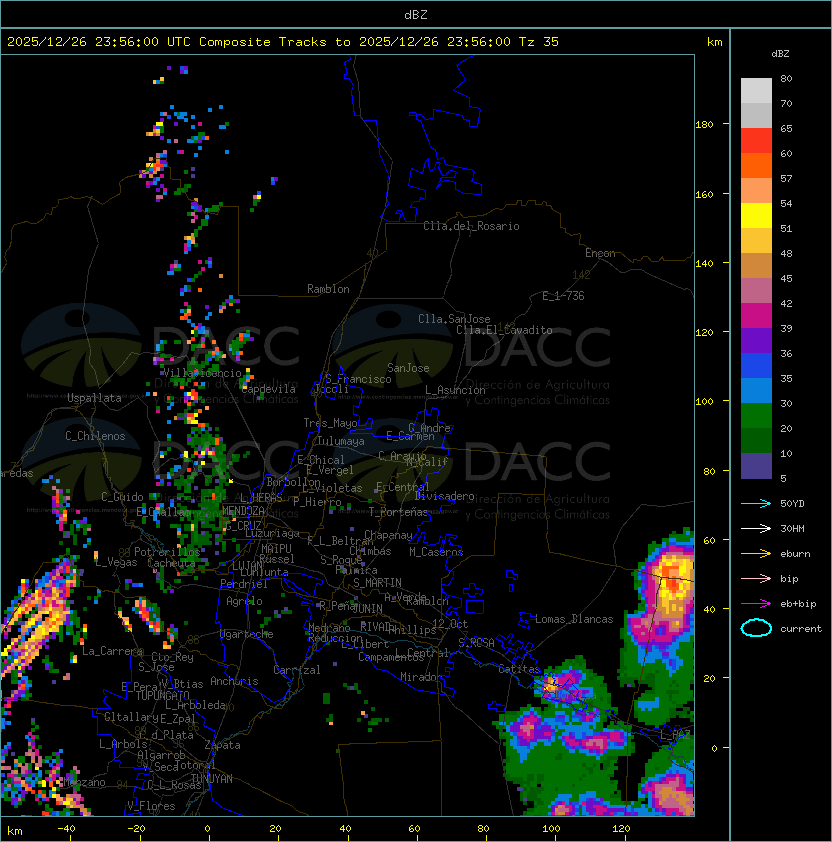Select the 'V_Flores' map label
The height and width of the screenshot is (842, 832).
coord(151,806)
